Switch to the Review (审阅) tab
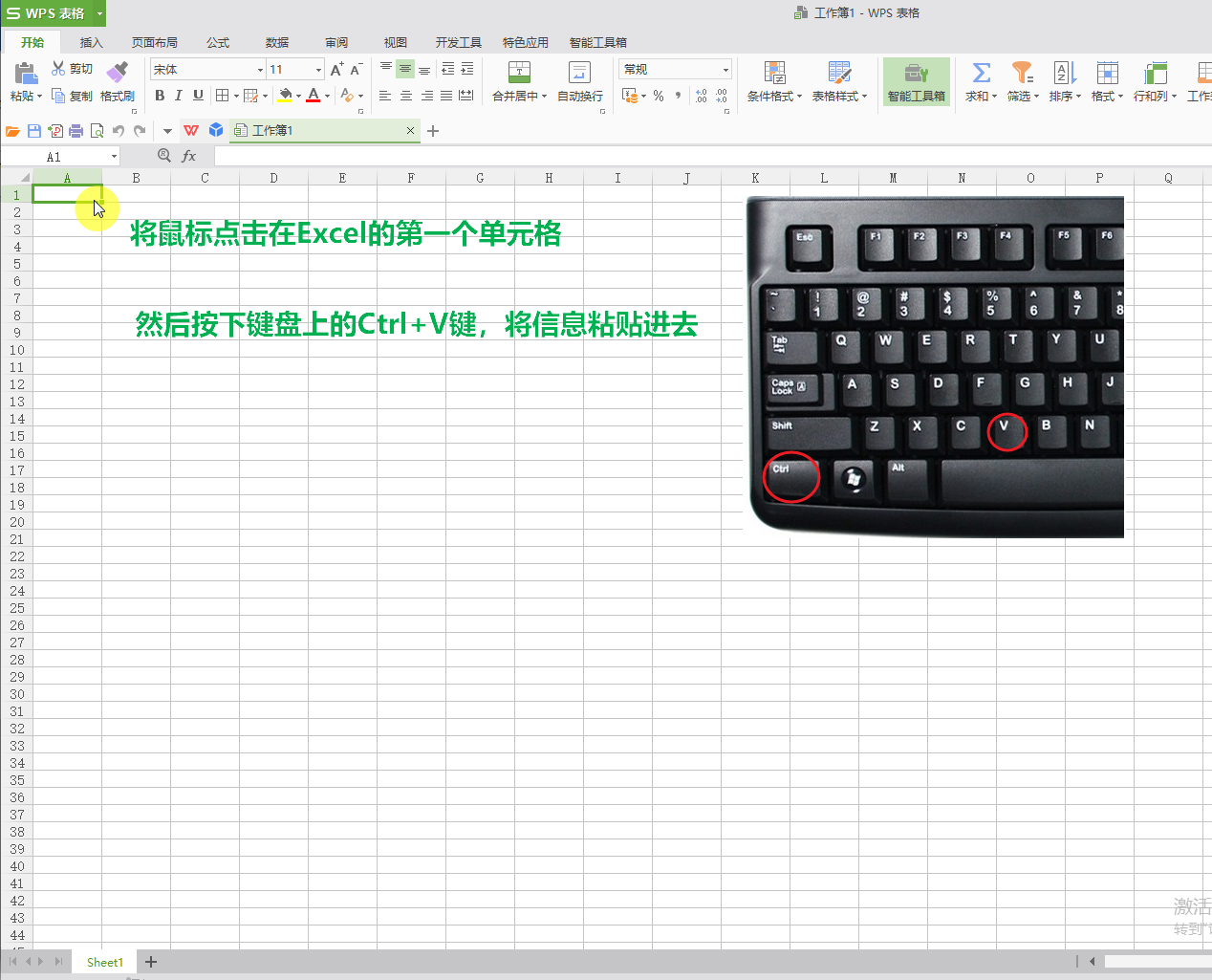 pyautogui.click(x=336, y=42)
